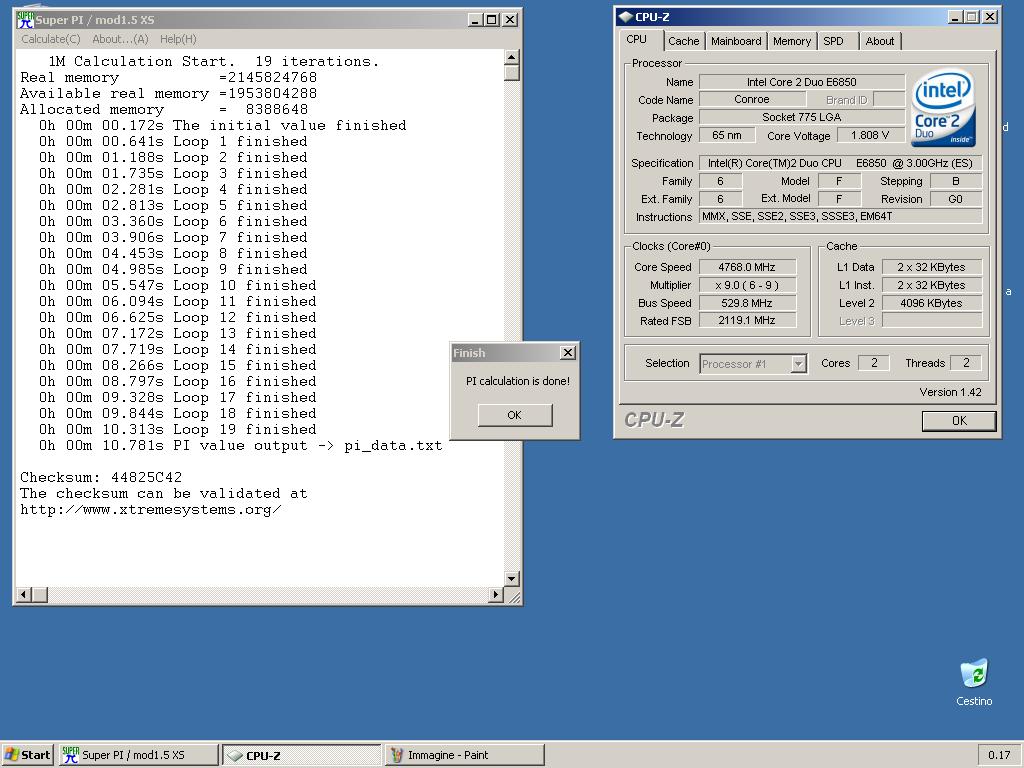The height and width of the screenshot is (768, 1024).
Task: Switch to Immagine - Paint taskbar button
Action: coord(464,755)
